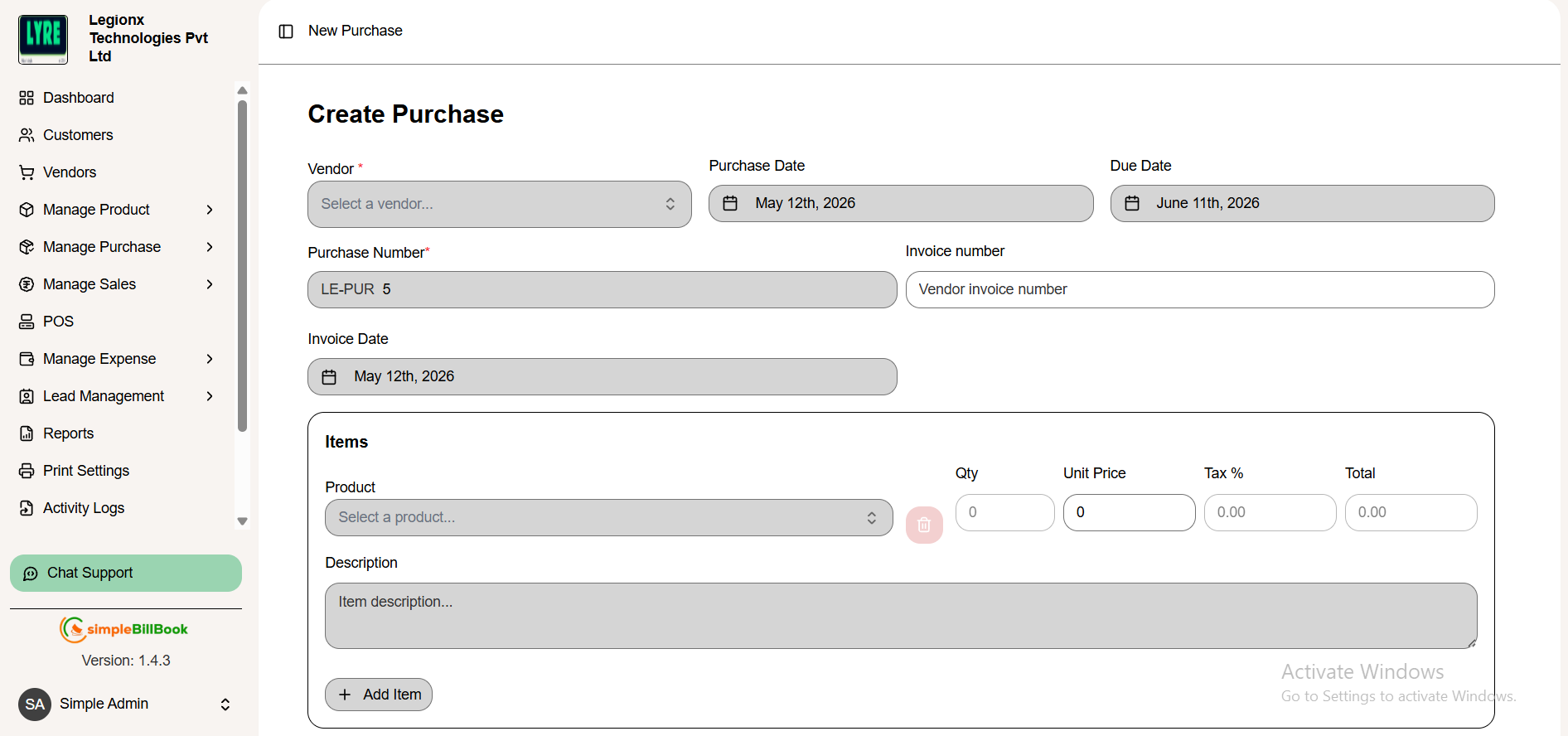The height and width of the screenshot is (736, 1568).
Task: Open the Select a product dropdown
Action: click(x=609, y=517)
